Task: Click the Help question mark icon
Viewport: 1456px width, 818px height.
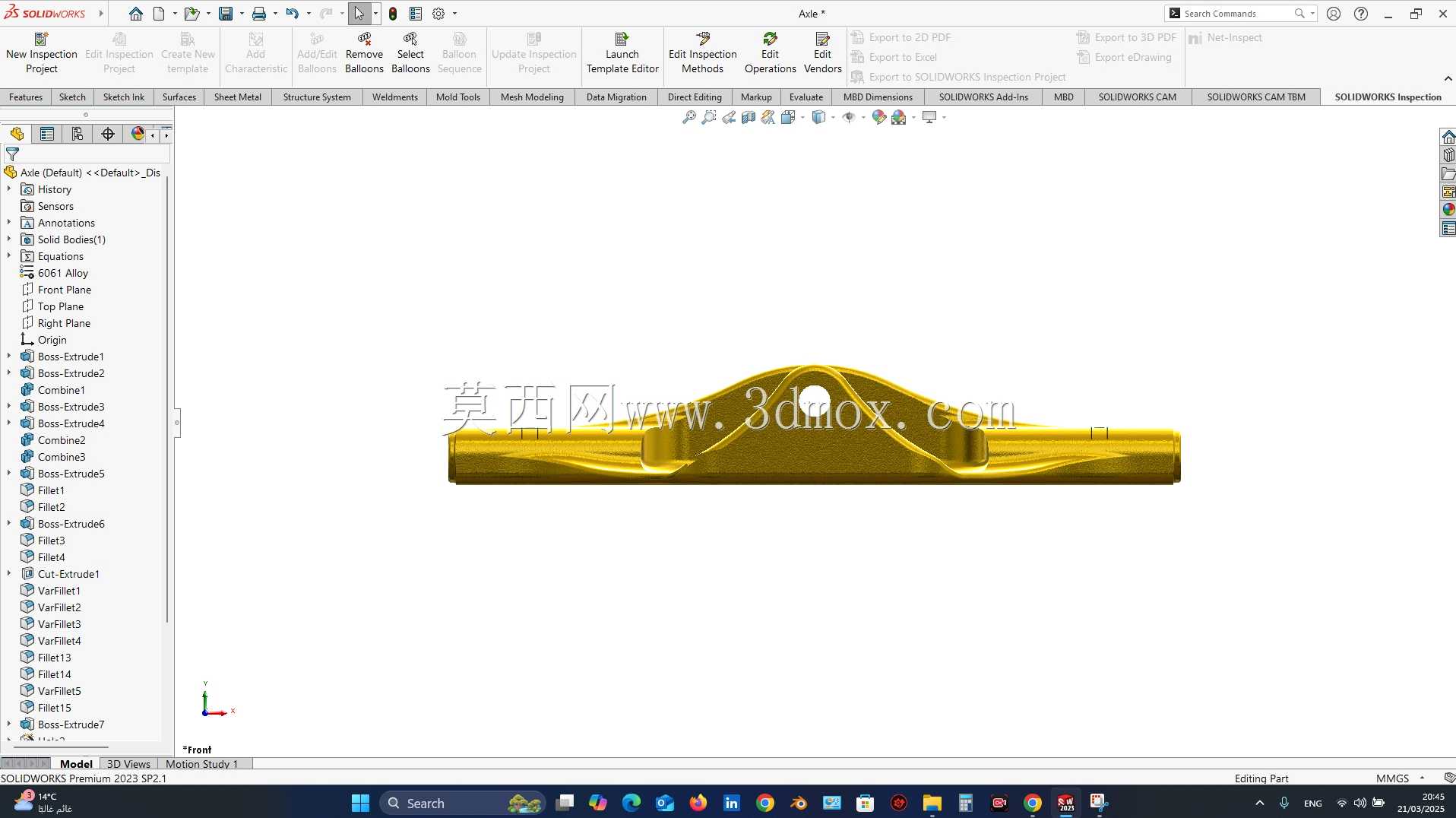Action: [1361, 14]
